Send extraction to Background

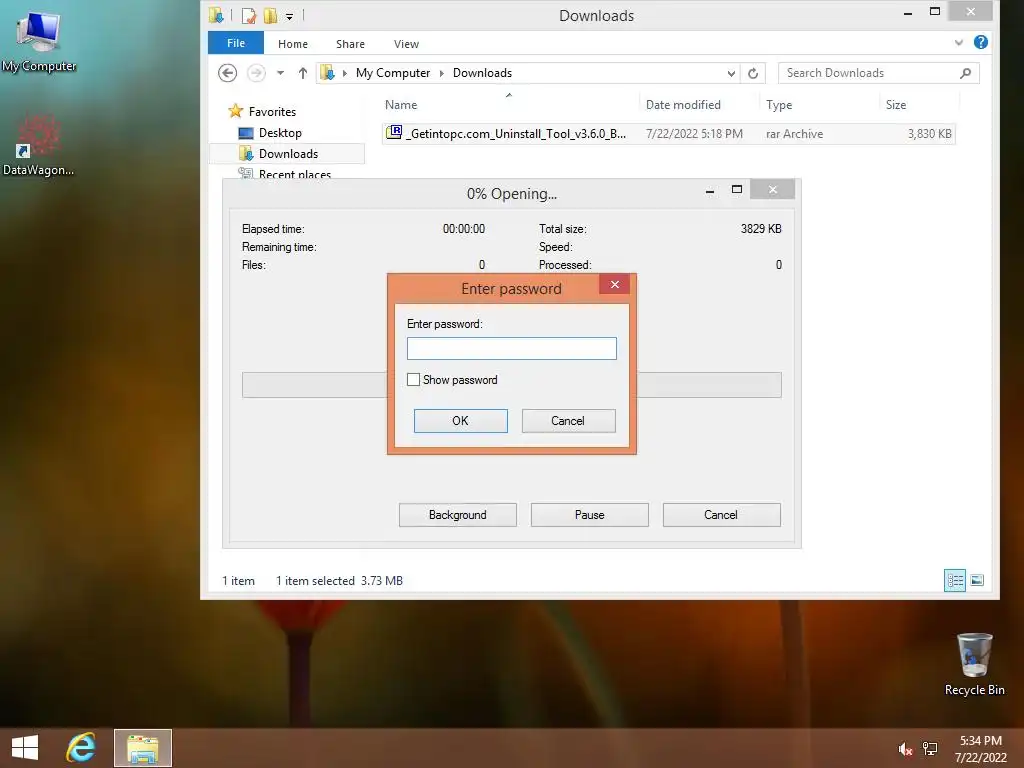(457, 515)
